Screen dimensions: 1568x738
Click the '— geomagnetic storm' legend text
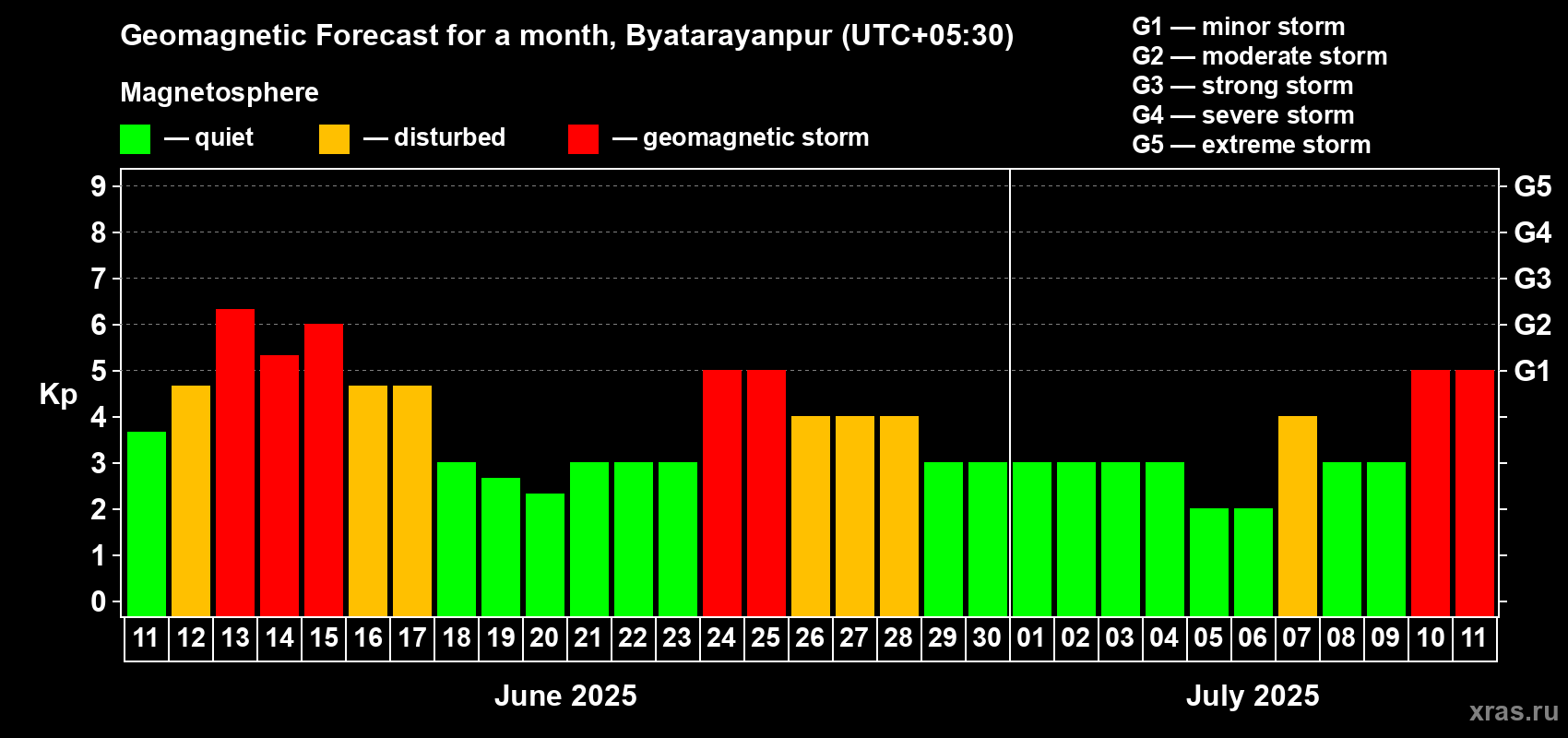coord(741,137)
